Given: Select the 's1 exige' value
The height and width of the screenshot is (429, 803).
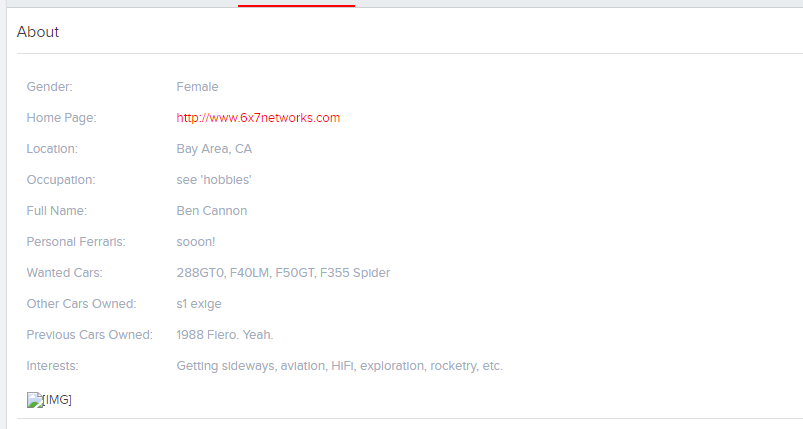Looking at the screenshot, I should [199, 304].
